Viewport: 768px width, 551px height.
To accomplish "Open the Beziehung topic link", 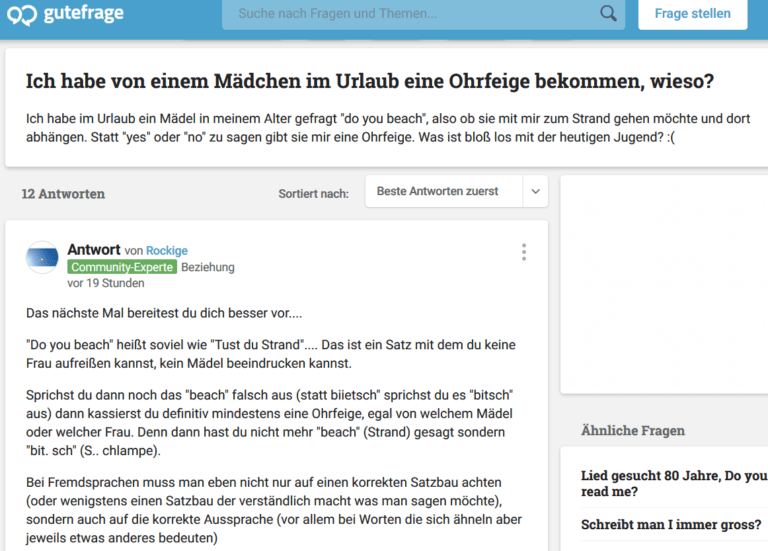I will (208, 267).
